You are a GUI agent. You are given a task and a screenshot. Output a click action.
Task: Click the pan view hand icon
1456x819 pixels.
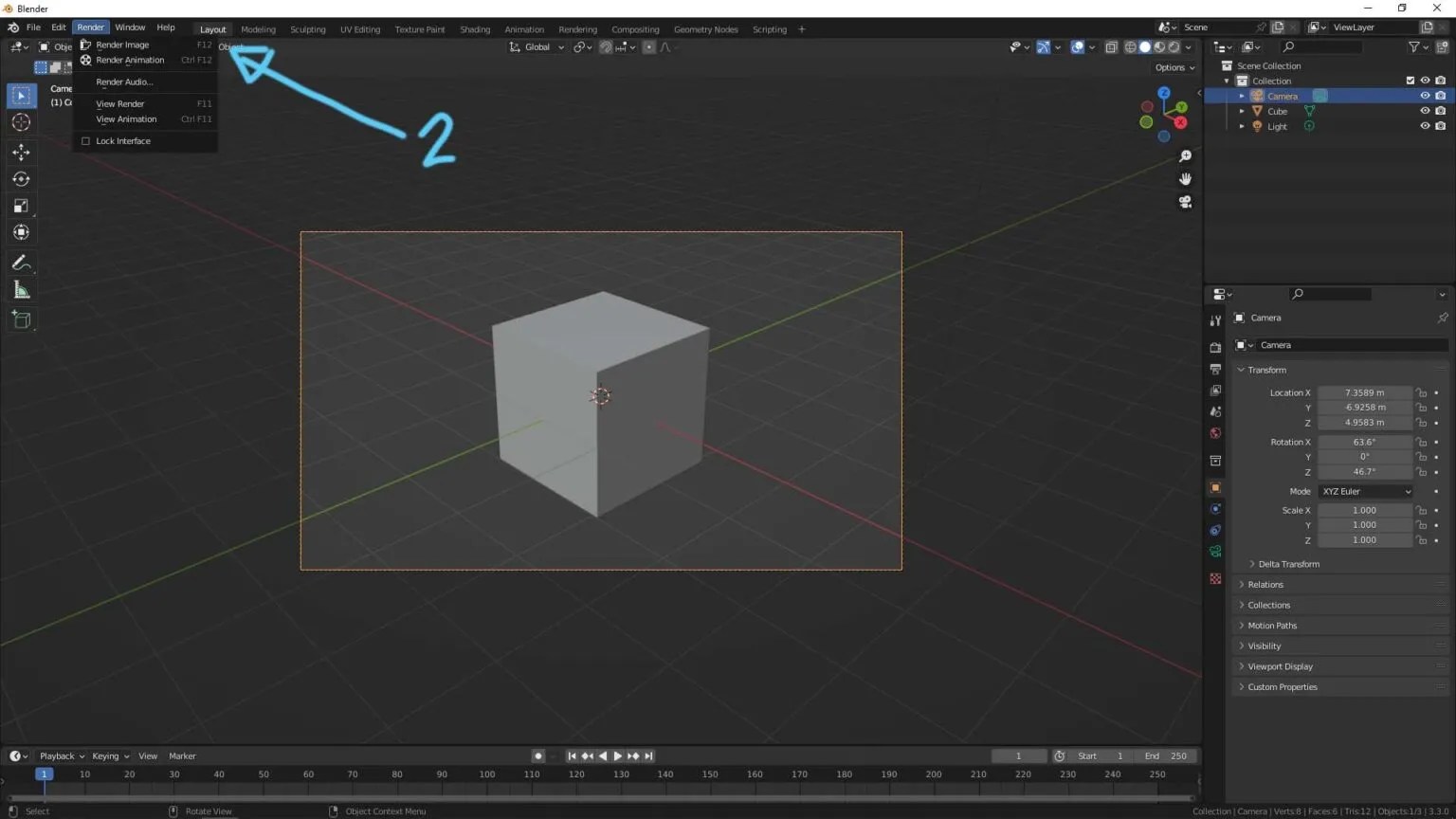(x=1185, y=179)
